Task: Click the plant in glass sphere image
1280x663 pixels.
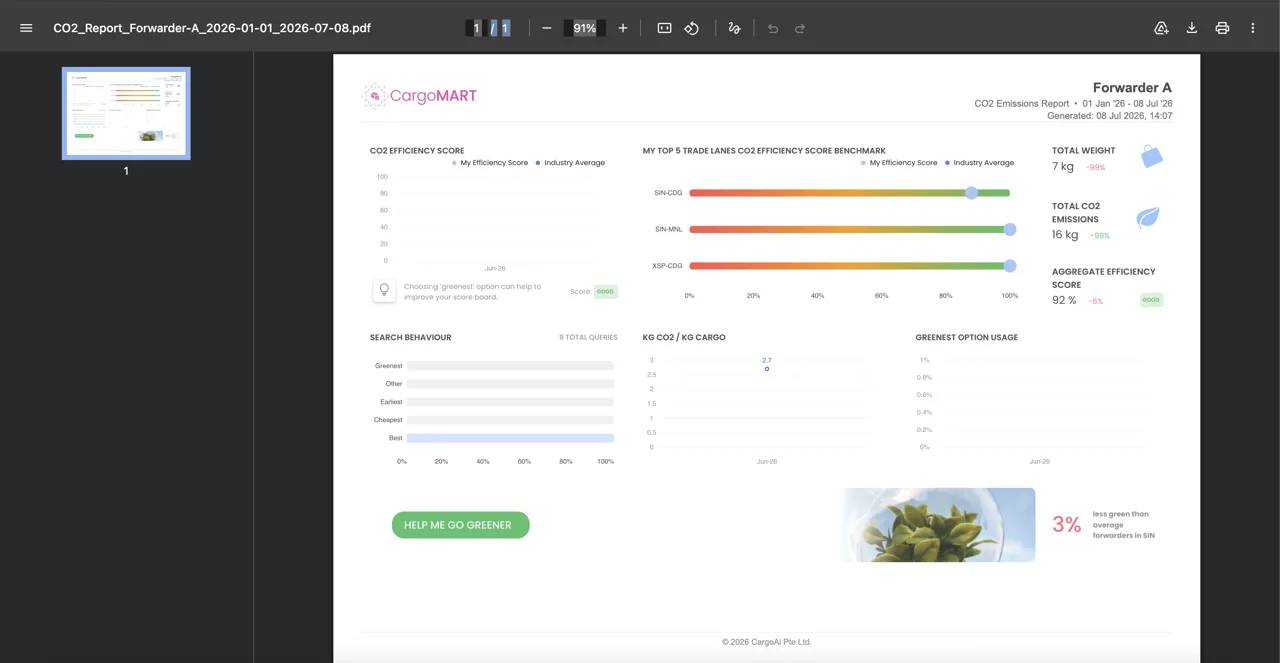Action: pyautogui.click(x=938, y=525)
